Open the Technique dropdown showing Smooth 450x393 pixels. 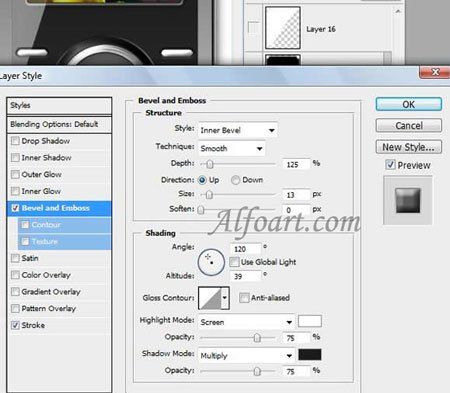click(232, 148)
